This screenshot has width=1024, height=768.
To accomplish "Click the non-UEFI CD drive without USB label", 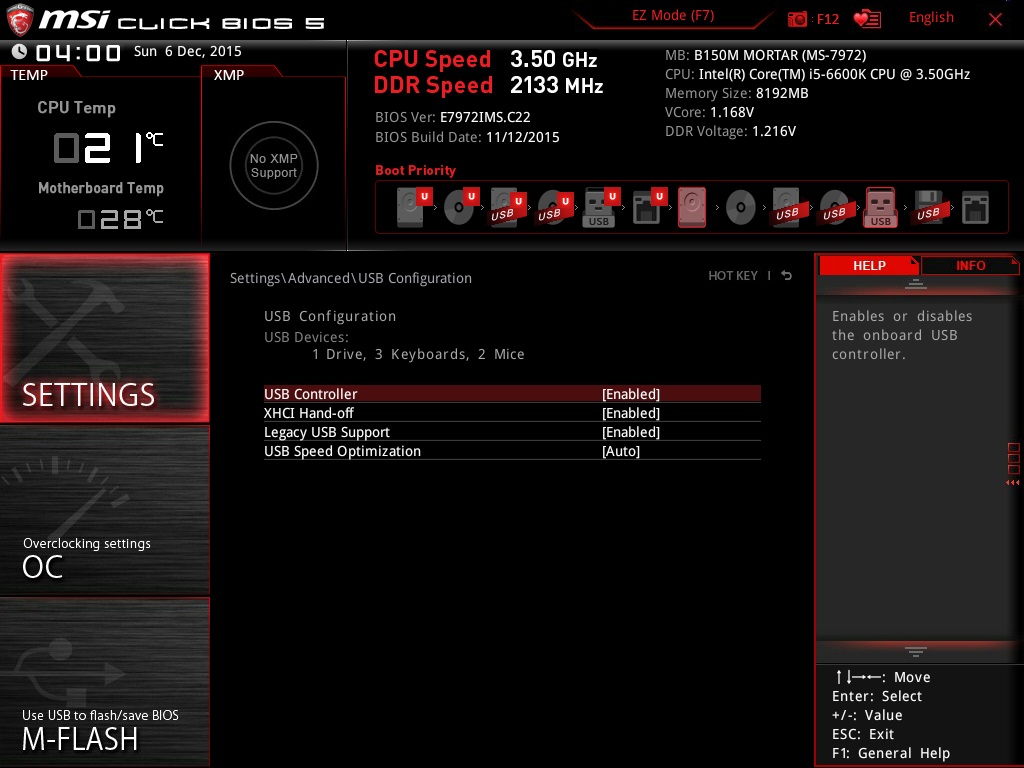I will tap(740, 208).
